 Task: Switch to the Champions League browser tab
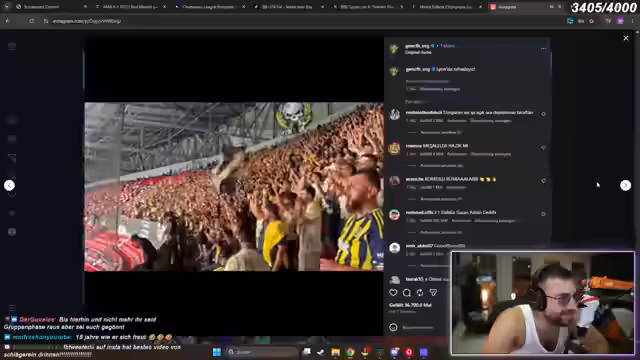(x=210, y=7)
